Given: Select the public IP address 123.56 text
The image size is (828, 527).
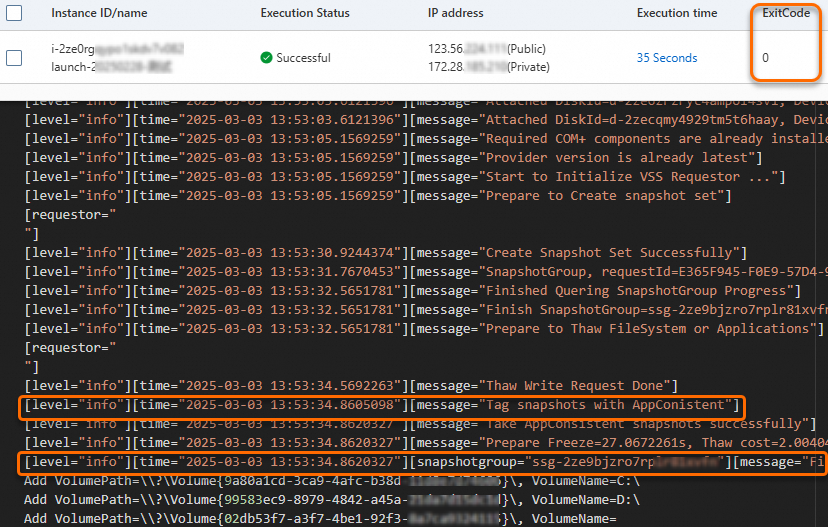Looking at the screenshot, I should [x=487, y=49].
